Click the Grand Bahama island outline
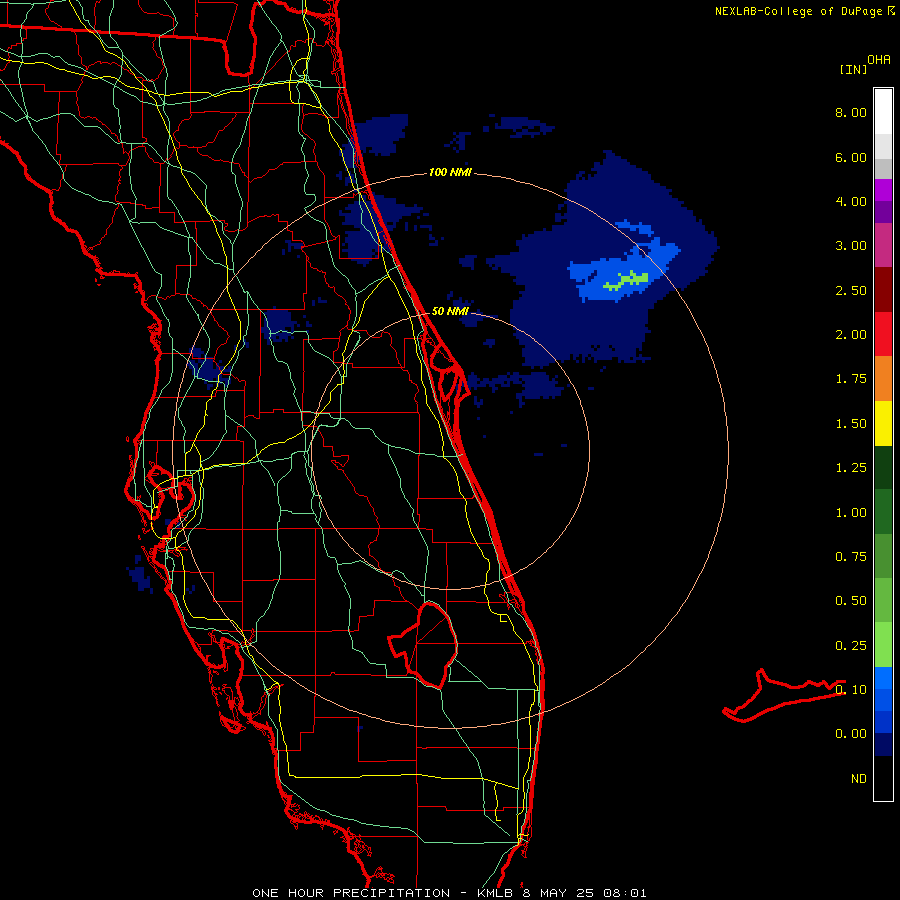Image resolution: width=900 pixels, height=900 pixels. click(783, 696)
